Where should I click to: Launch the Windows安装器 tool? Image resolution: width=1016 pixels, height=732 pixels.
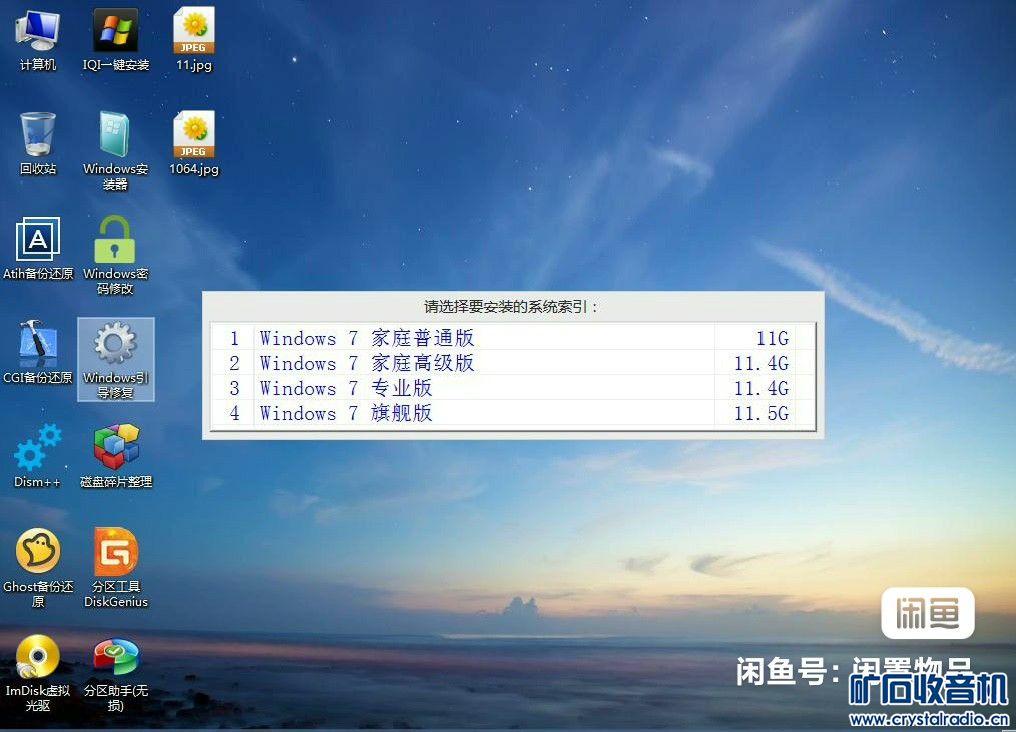115,150
